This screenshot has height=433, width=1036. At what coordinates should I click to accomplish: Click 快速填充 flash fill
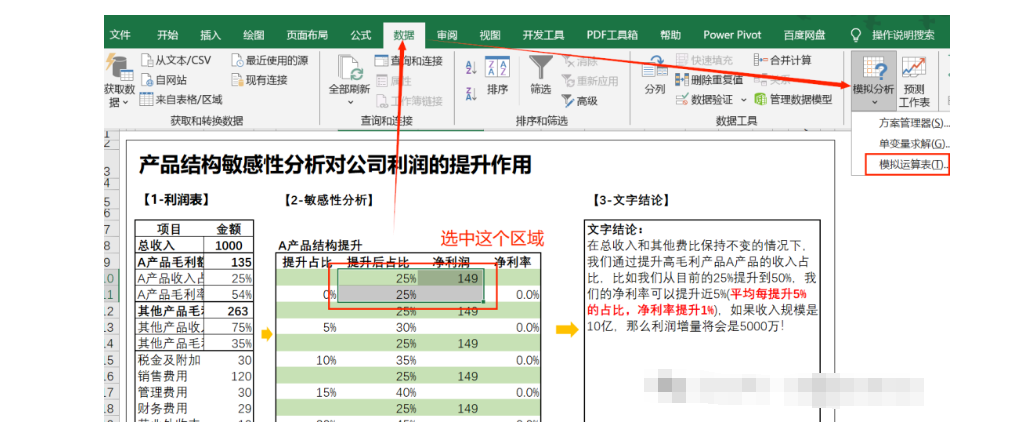tap(704, 60)
